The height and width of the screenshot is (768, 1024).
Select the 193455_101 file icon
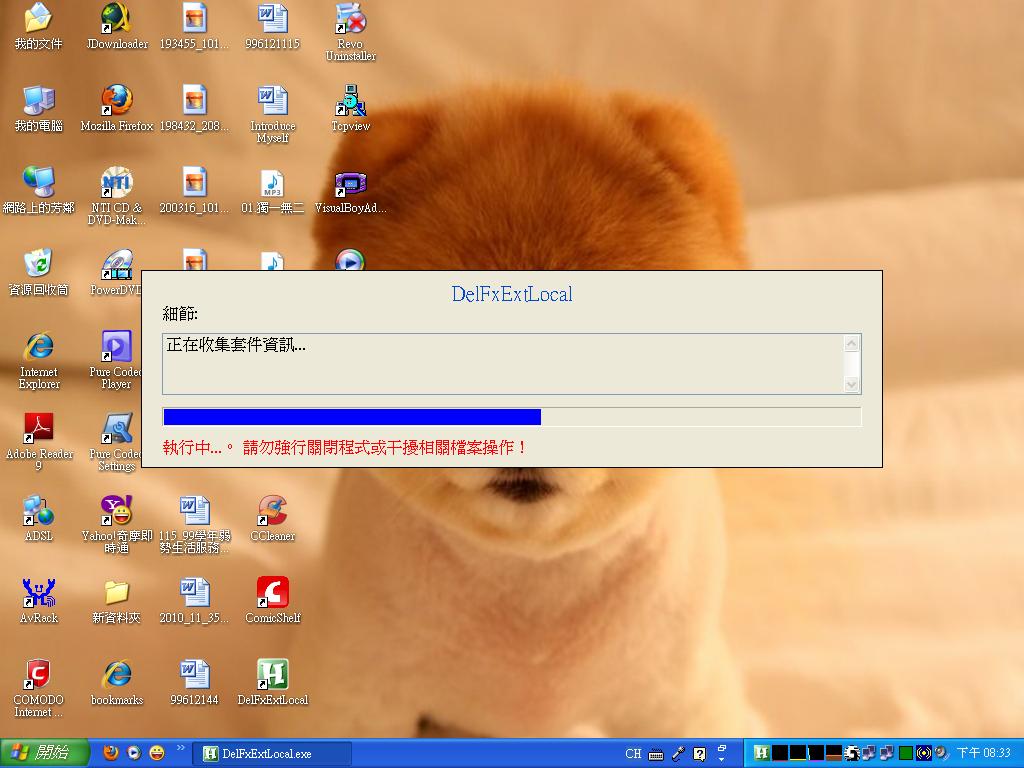click(194, 27)
